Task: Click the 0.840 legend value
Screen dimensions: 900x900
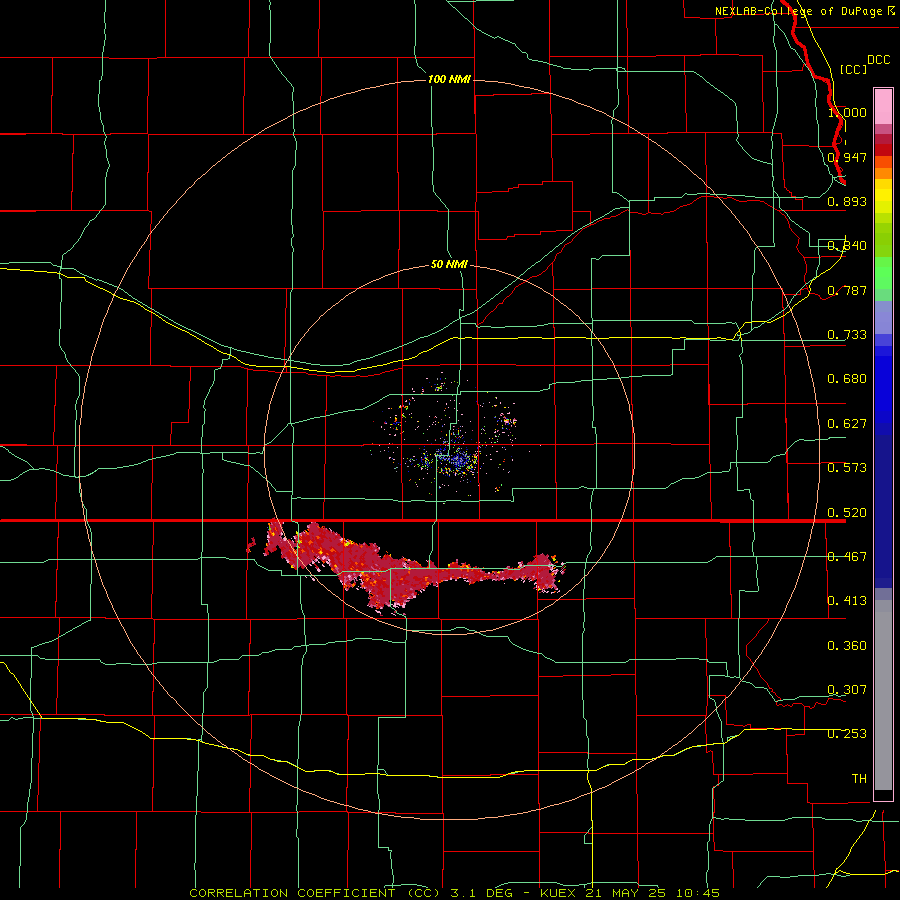Action: coord(847,246)
